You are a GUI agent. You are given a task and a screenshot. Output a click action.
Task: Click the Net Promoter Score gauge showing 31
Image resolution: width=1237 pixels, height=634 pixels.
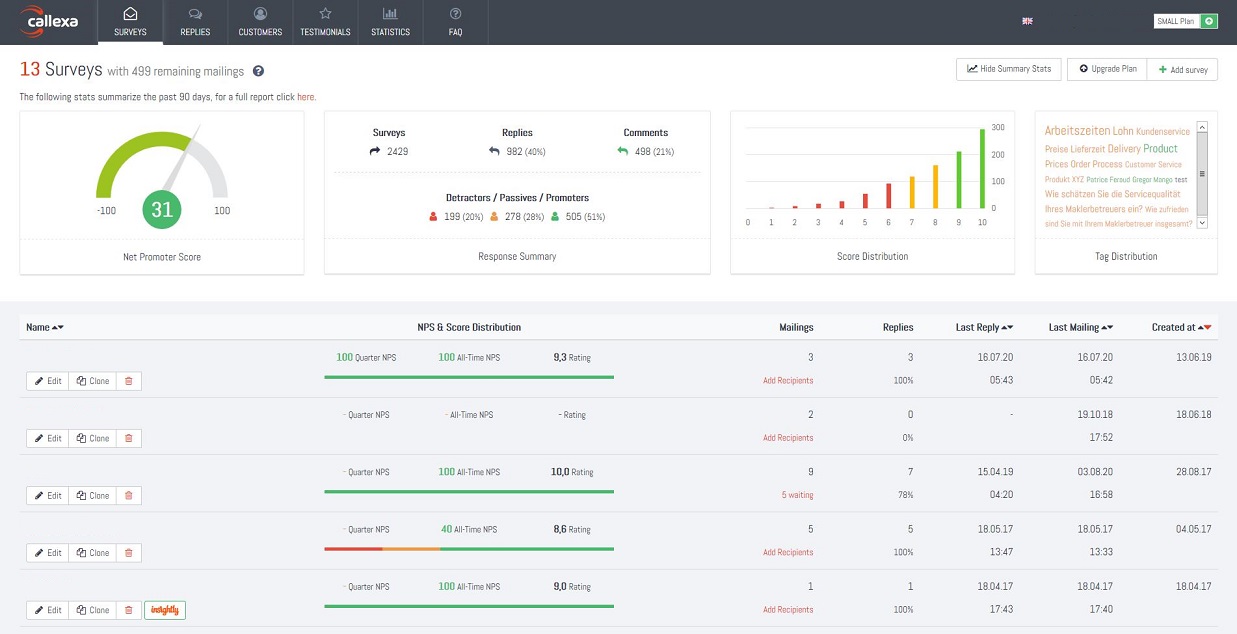point(162,176)
